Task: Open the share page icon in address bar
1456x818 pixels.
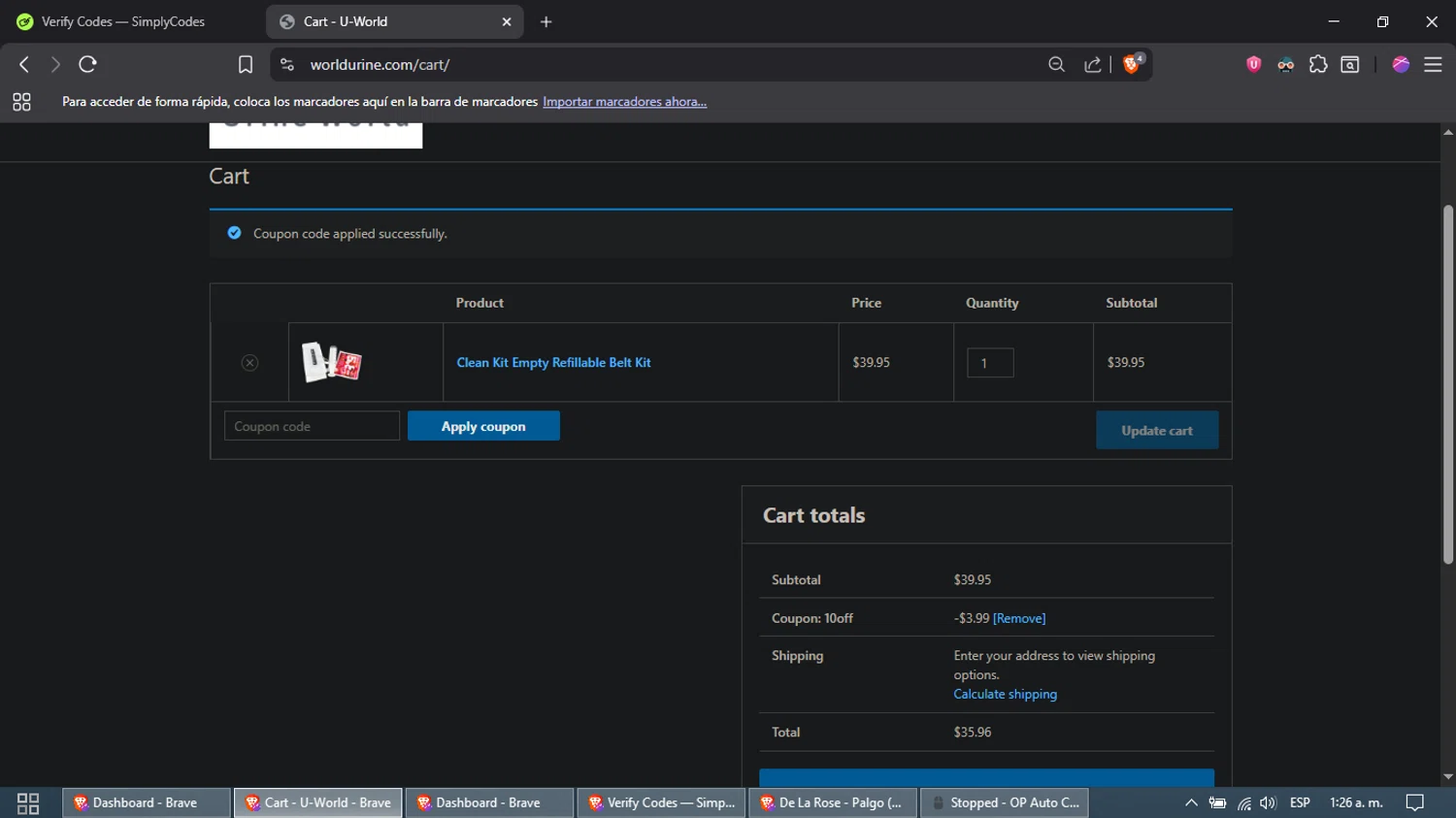Action: point(1093,65)
